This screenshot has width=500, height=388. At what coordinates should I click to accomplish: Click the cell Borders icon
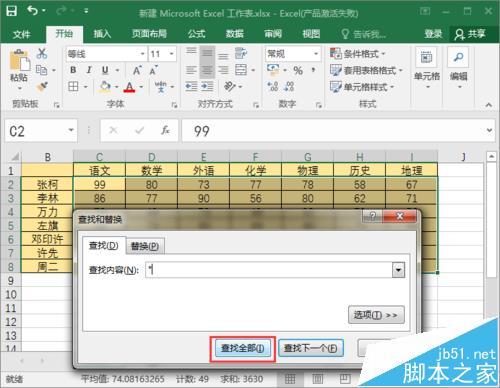click(73, 87)
